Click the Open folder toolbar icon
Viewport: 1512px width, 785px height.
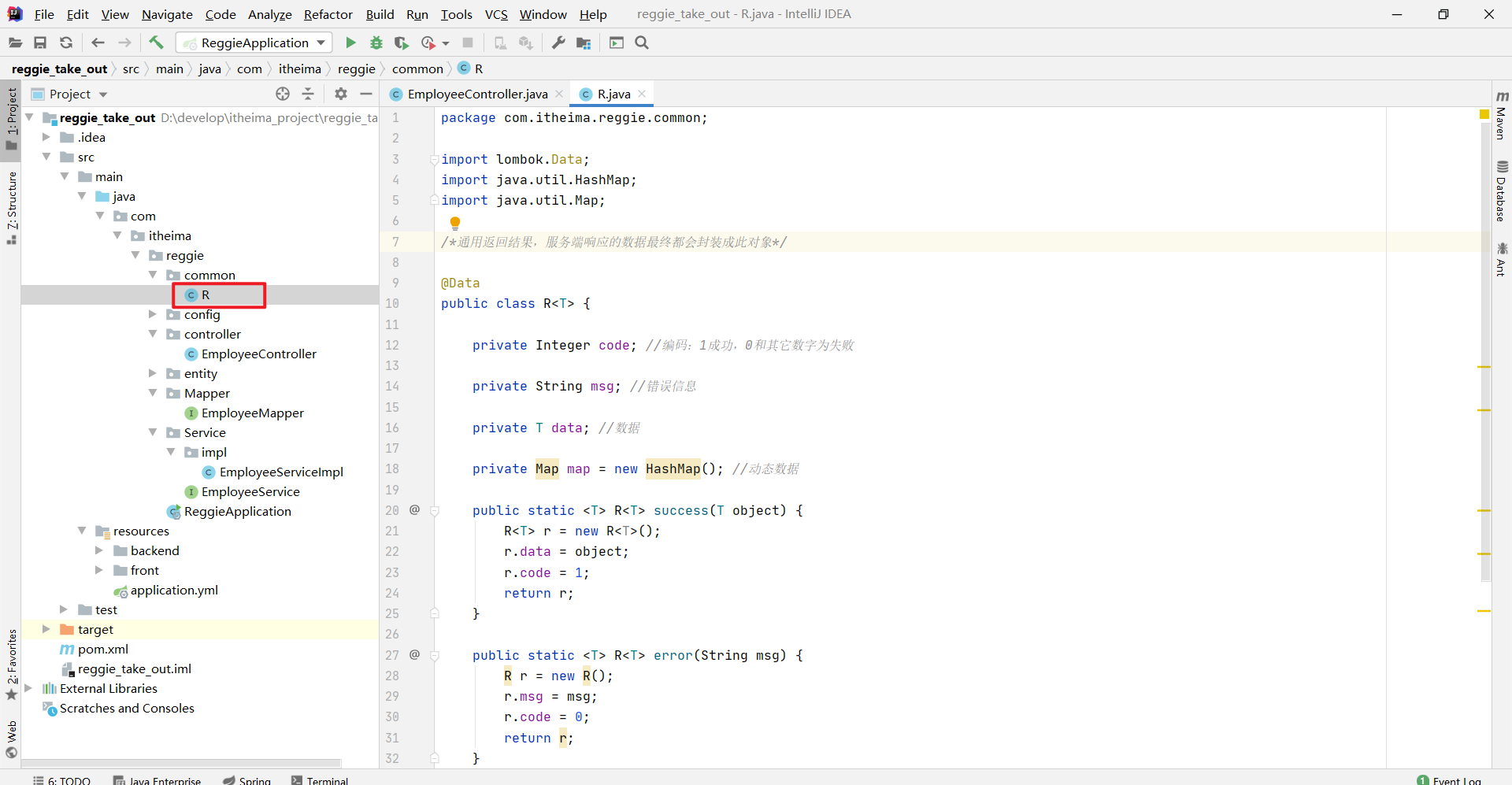click(15, 43)
